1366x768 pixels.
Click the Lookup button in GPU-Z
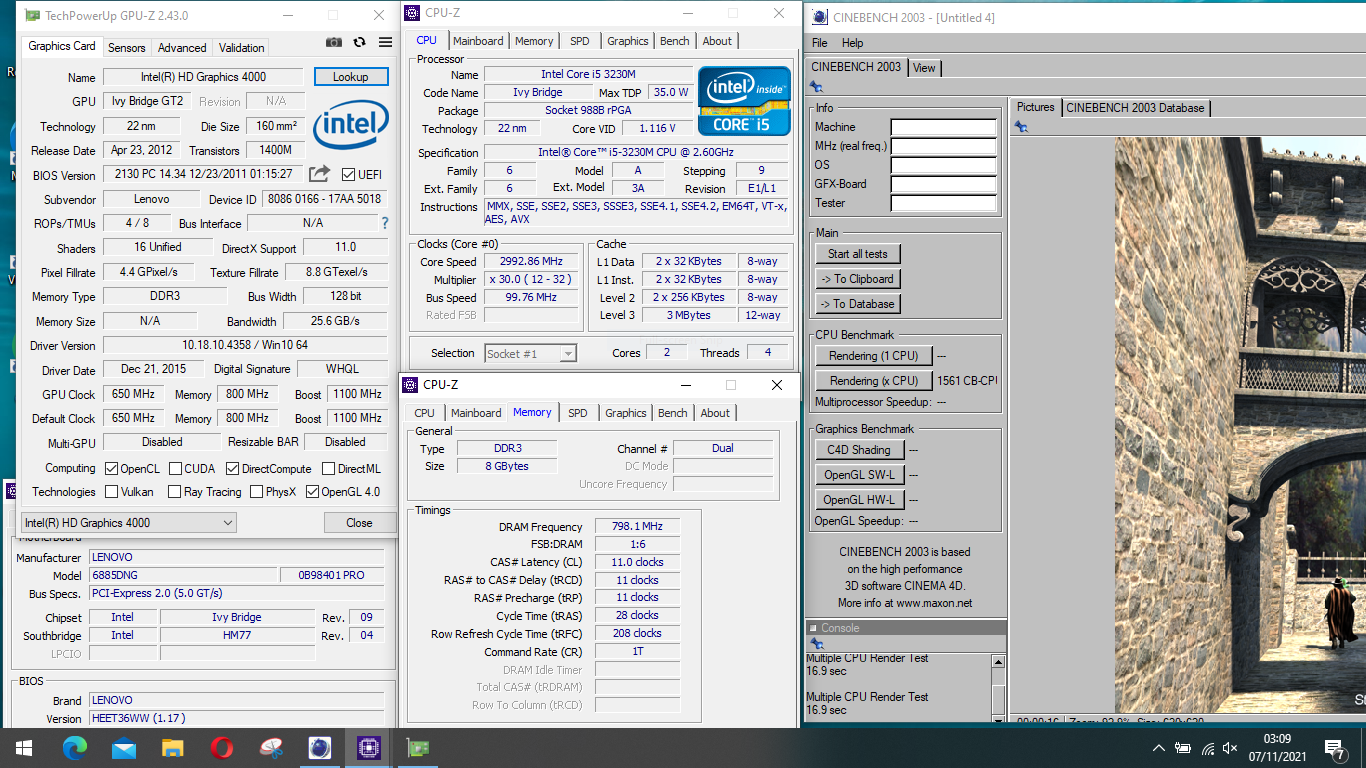[x=351, y=77]
